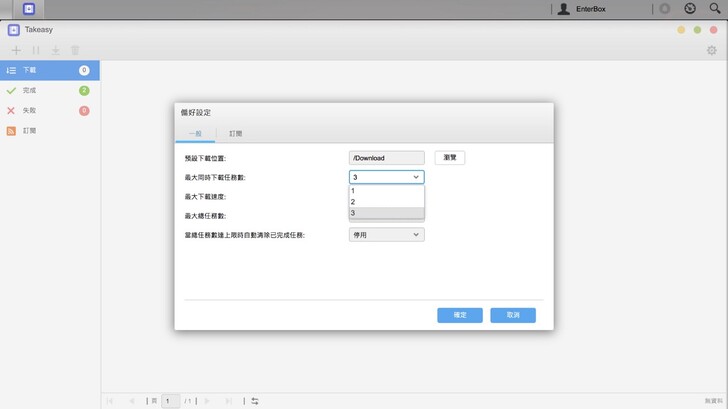Click the notification circle icon in the top bar
Viewport: 728px width, 409px height.
665,9
